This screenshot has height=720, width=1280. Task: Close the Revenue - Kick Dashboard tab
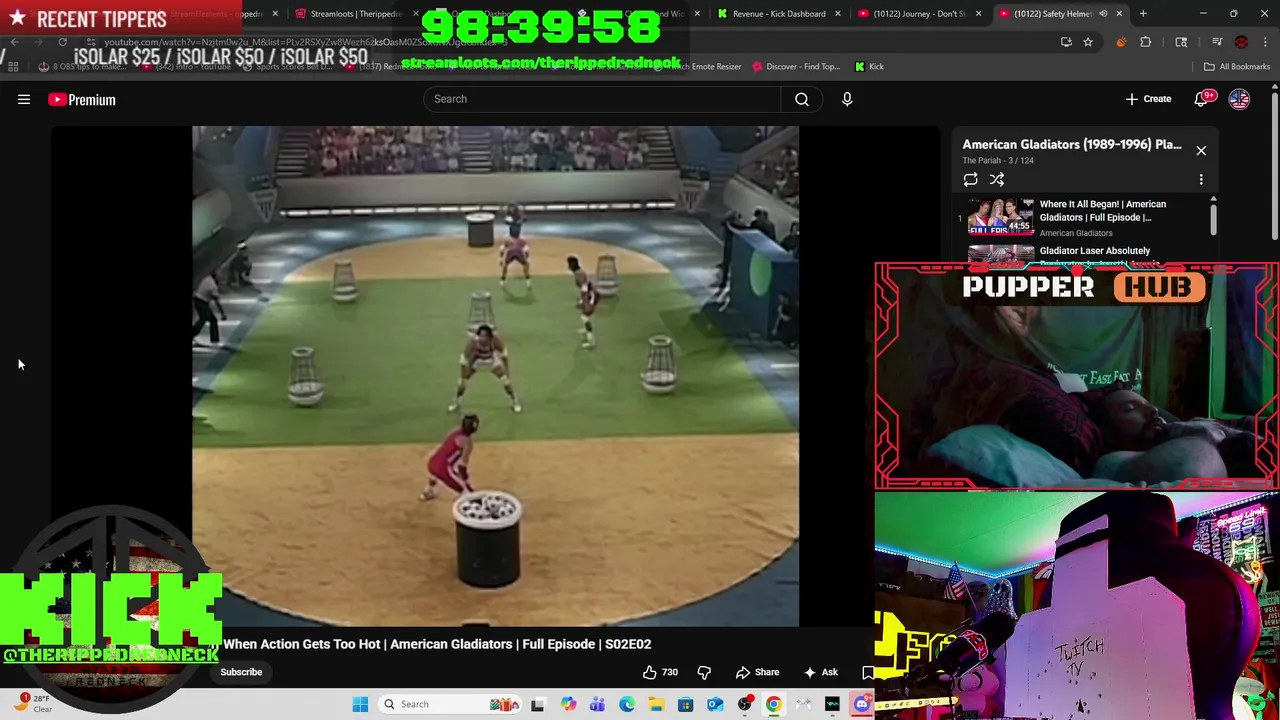838,14
